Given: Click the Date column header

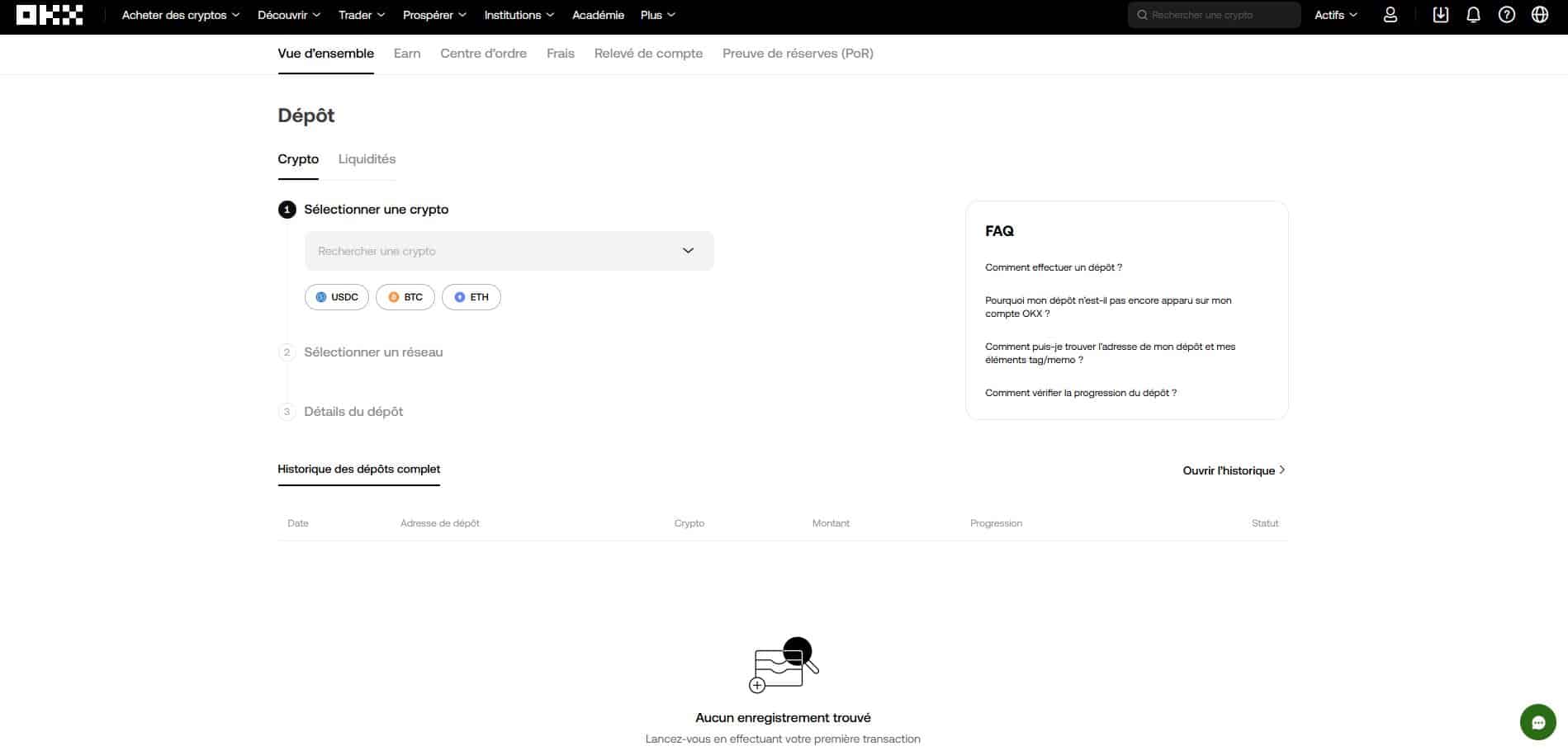Looking at the screenshot, I should pyautogui.click(x=298, y=523).
